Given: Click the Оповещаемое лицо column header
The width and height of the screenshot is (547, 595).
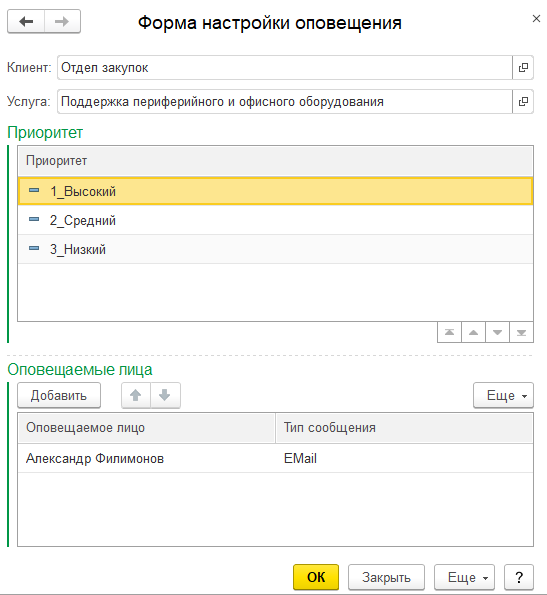Looking at the screenshot, I should coord(146,428).
